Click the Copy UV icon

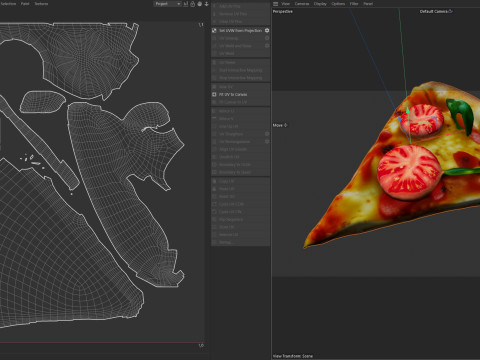[x=214, y=181]
